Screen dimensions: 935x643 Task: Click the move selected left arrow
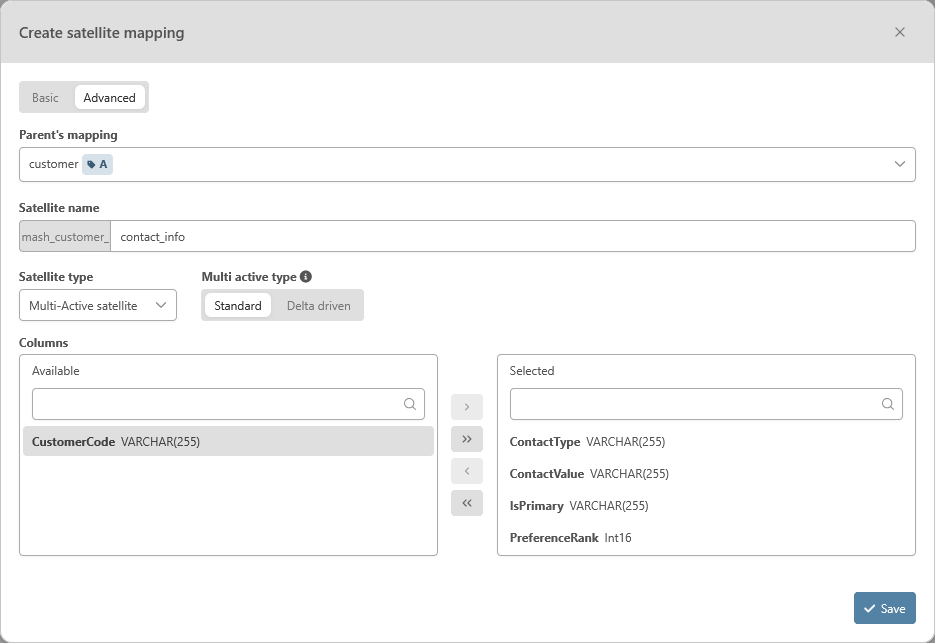point(467,471)
